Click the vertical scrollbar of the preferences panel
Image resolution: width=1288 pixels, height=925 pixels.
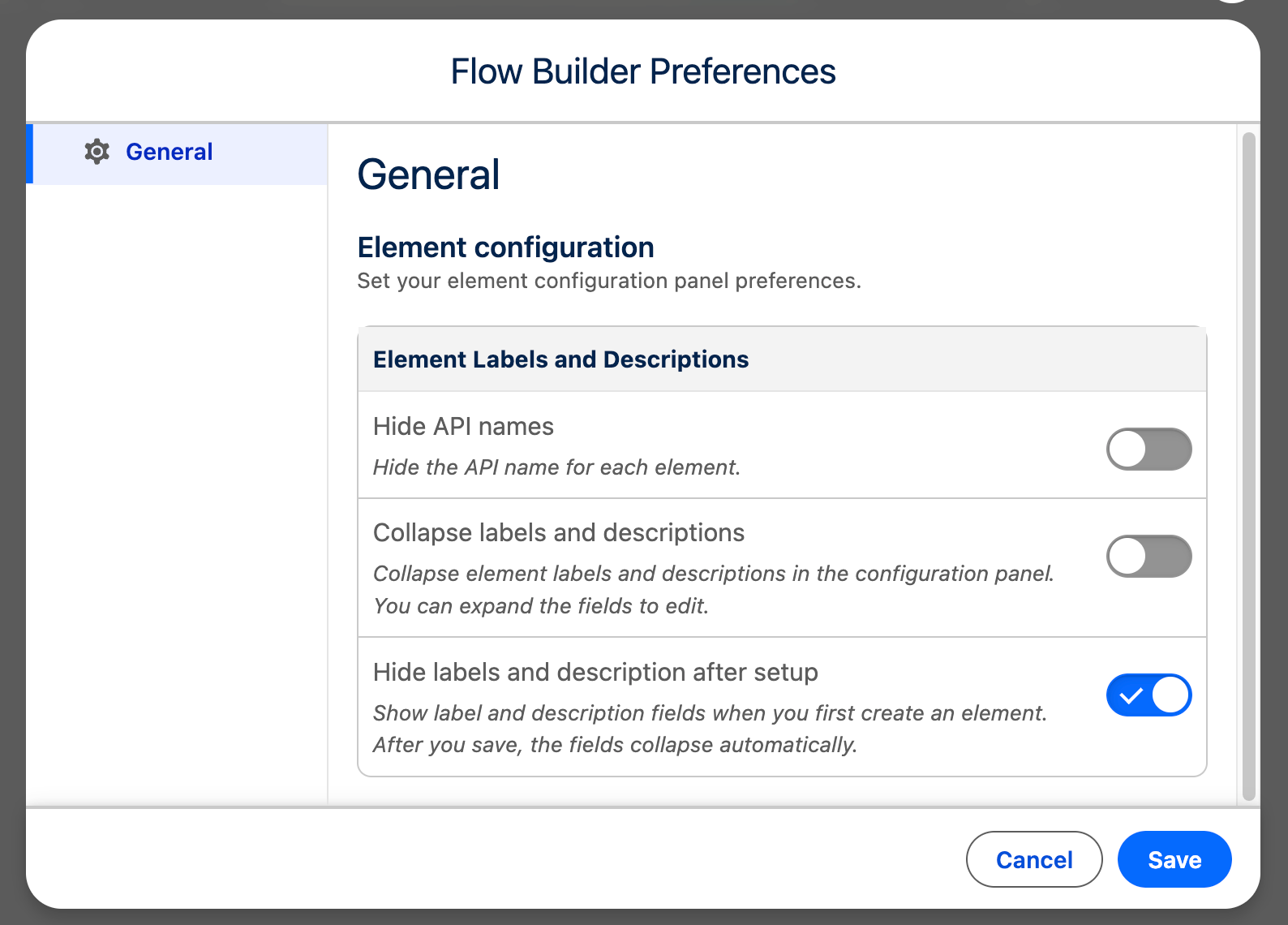pyautogui.click(x=1249, y=466)
